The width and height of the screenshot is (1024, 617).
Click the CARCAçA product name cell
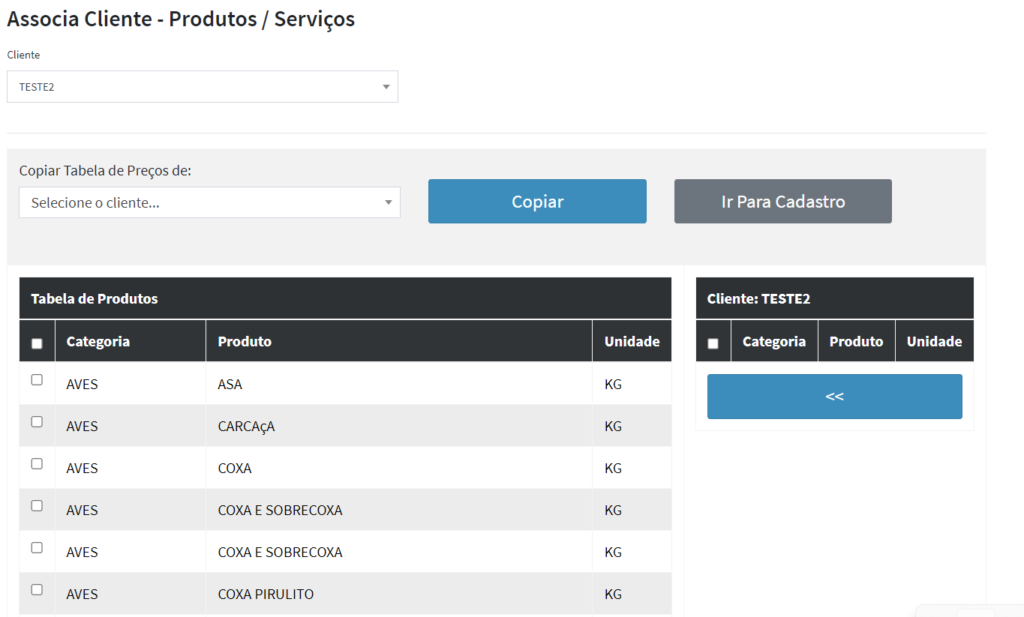246,427
